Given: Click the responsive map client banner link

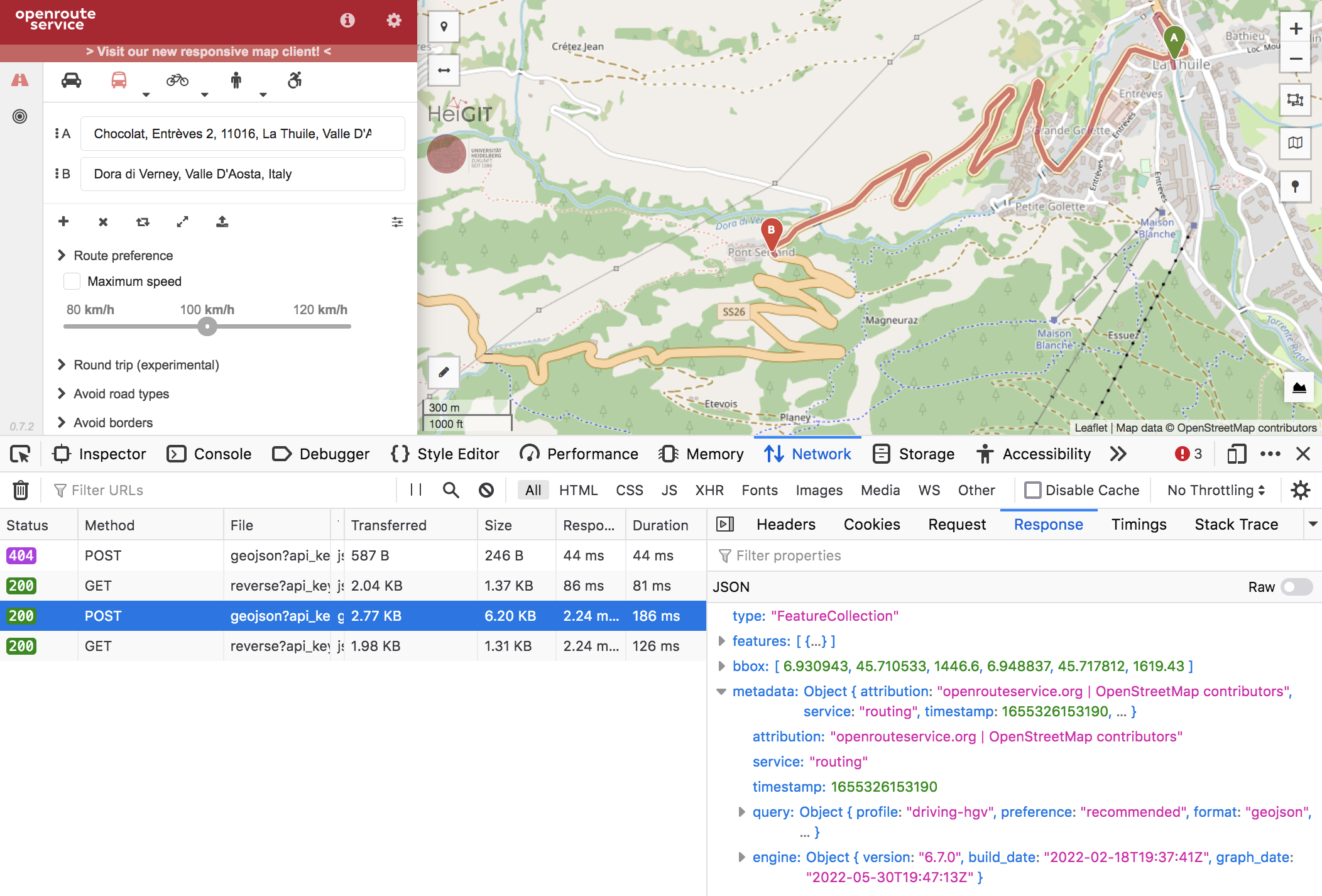Looking at the screenshot, I should pos(209,52).
